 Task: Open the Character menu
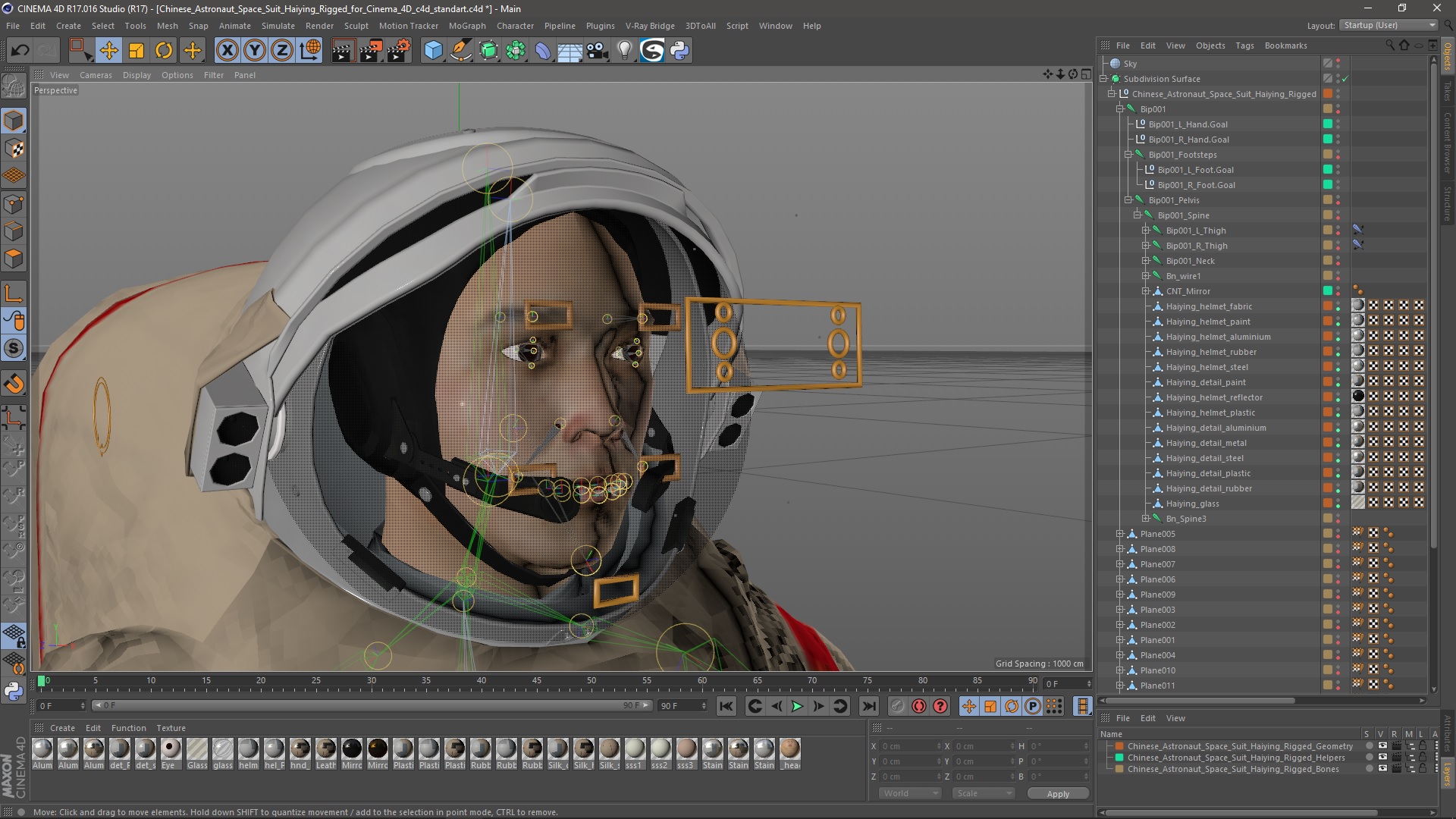tap(515, 26)
